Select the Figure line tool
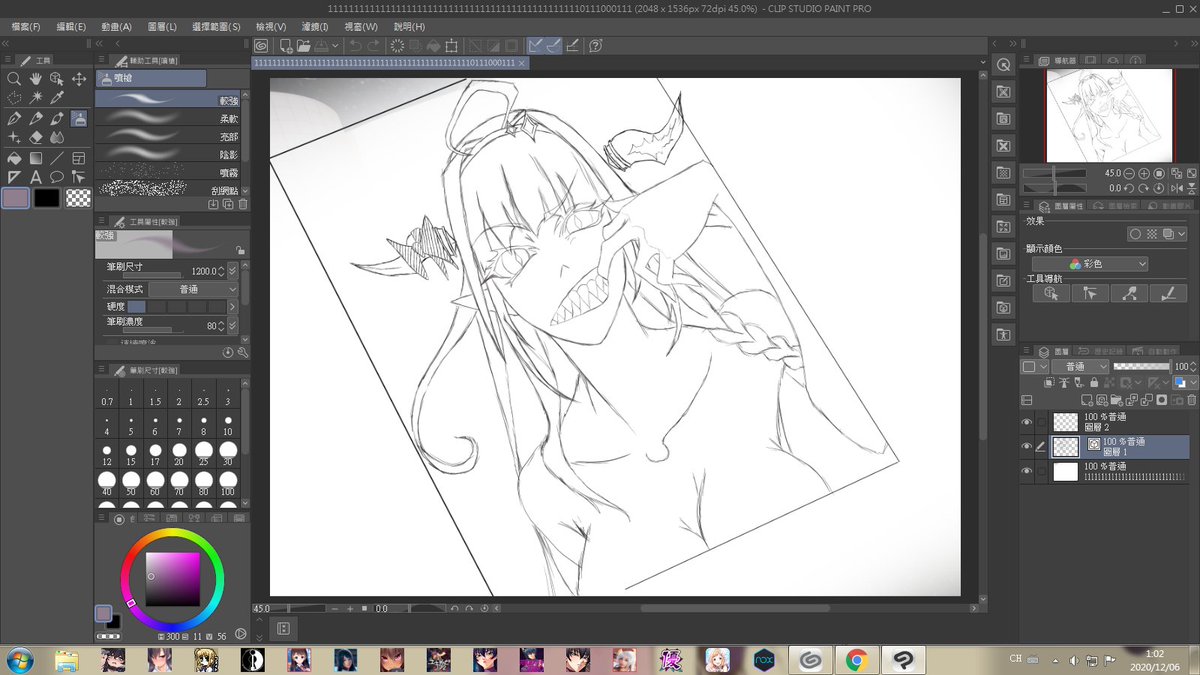Viewport: 1200px width, 675px height. tap(57, 158)
